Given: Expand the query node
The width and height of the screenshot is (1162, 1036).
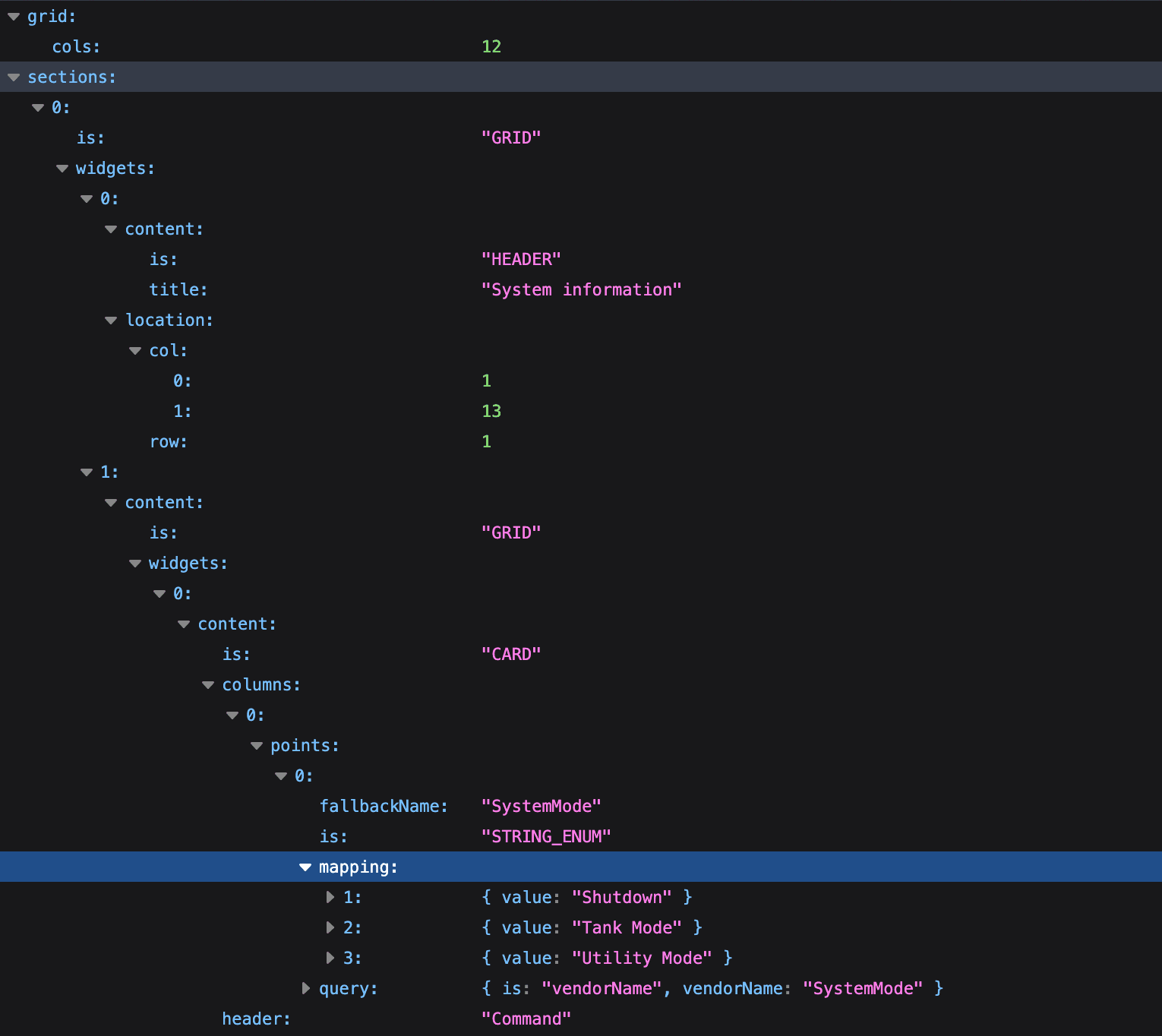Looking at the screenshot, I should click(305, 989).
